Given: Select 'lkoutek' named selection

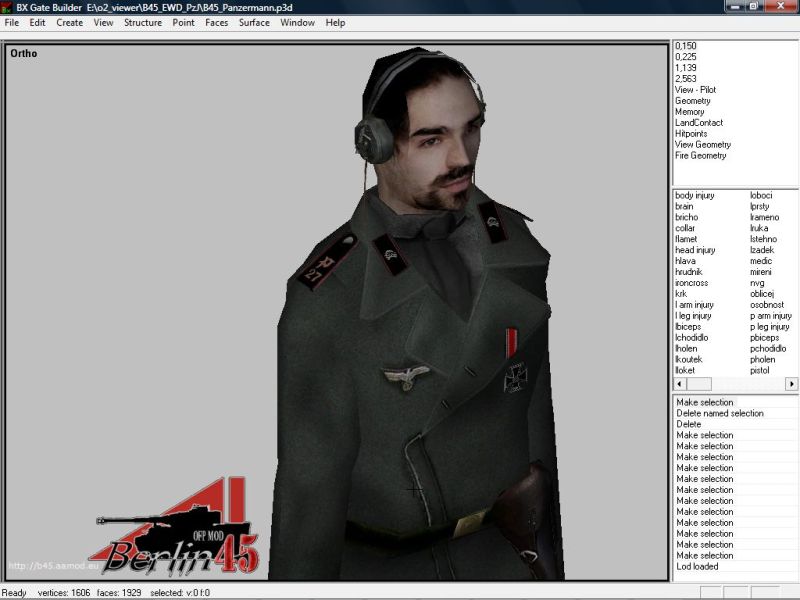Looking at the screenshot, I should [688, 359].
